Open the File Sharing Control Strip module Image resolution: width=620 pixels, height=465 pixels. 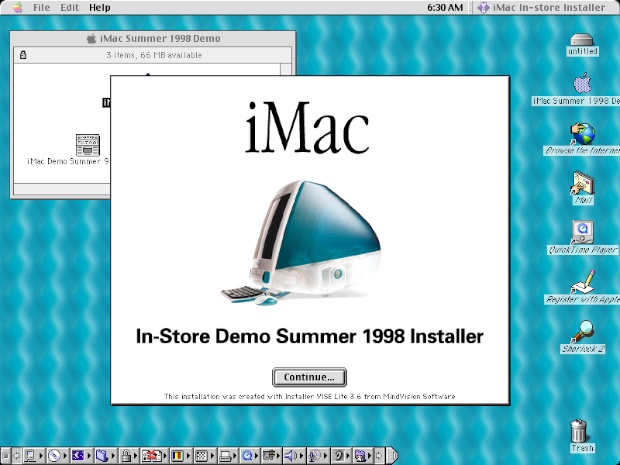(104, 456)
